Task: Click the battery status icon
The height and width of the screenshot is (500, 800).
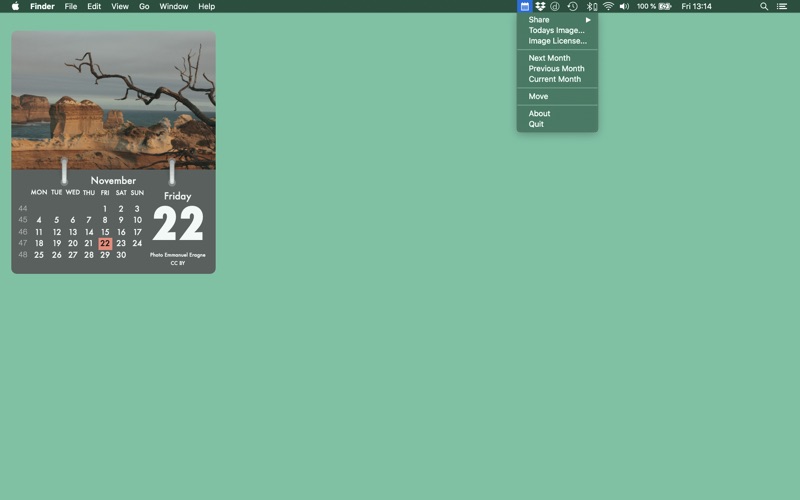Action: [x=665, y=6]
